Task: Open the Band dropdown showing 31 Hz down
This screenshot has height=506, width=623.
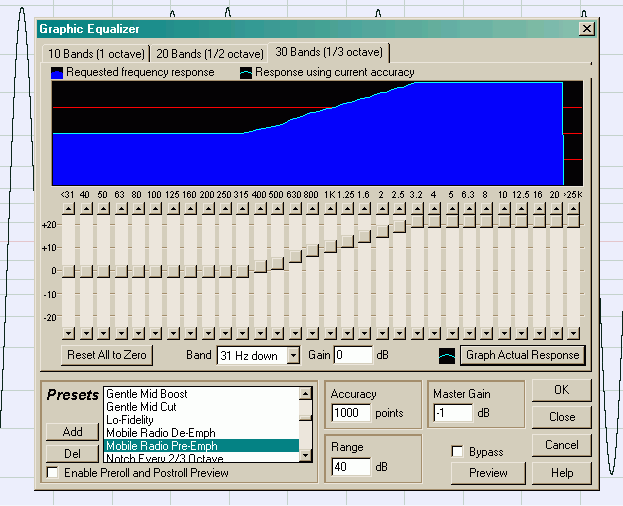Action: point(258,355)
